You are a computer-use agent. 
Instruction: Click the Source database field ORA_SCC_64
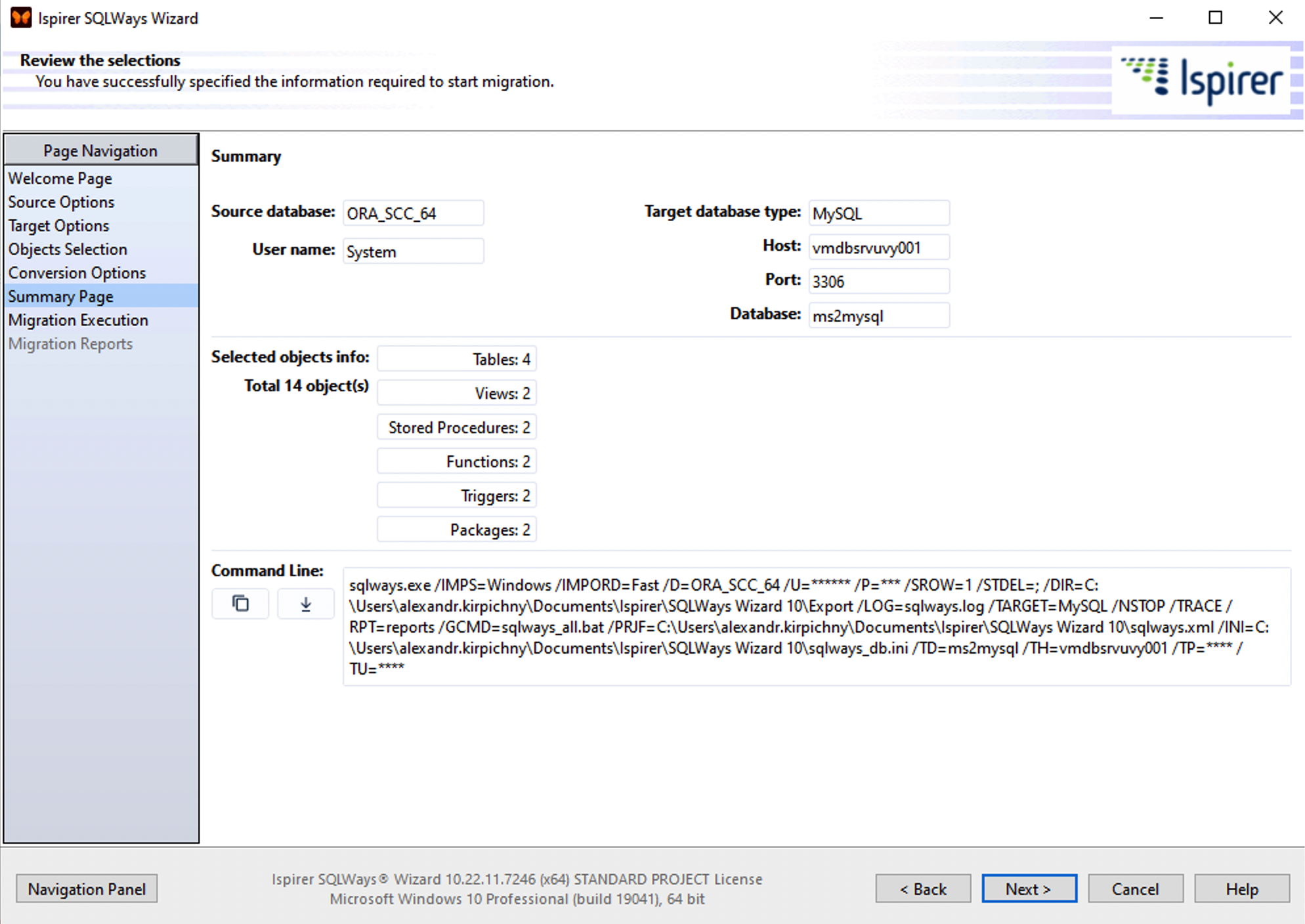413,213
